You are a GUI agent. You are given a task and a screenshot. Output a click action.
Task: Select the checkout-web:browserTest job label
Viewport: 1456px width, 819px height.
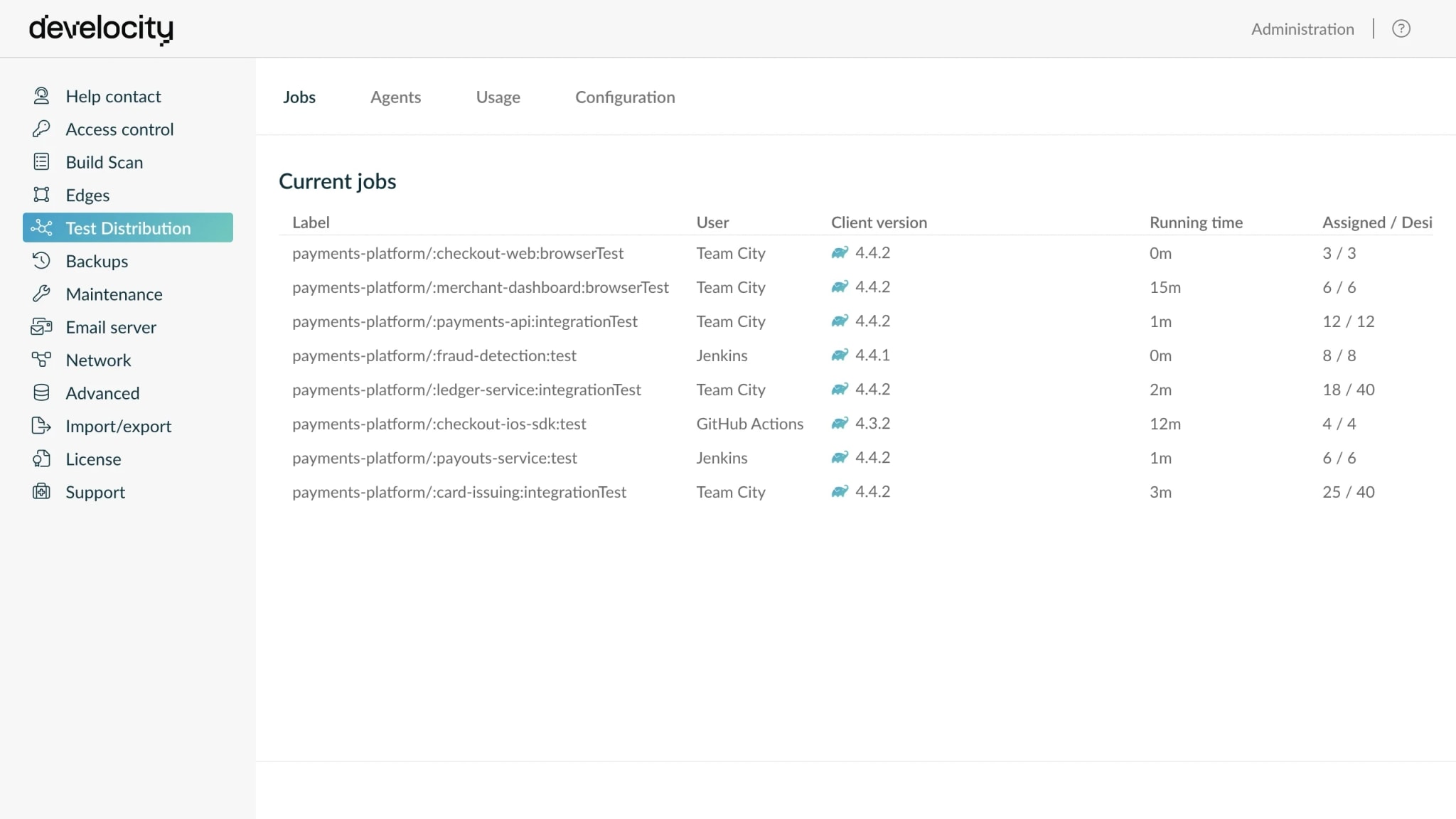click(458, 253)
